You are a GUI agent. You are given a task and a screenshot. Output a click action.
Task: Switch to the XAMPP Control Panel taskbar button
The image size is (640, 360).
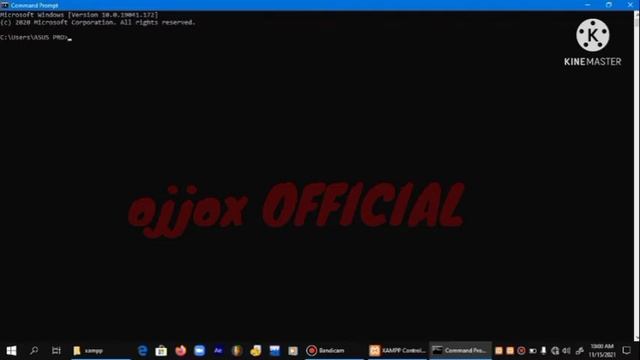pyautogui.click(x=398, y=350)
